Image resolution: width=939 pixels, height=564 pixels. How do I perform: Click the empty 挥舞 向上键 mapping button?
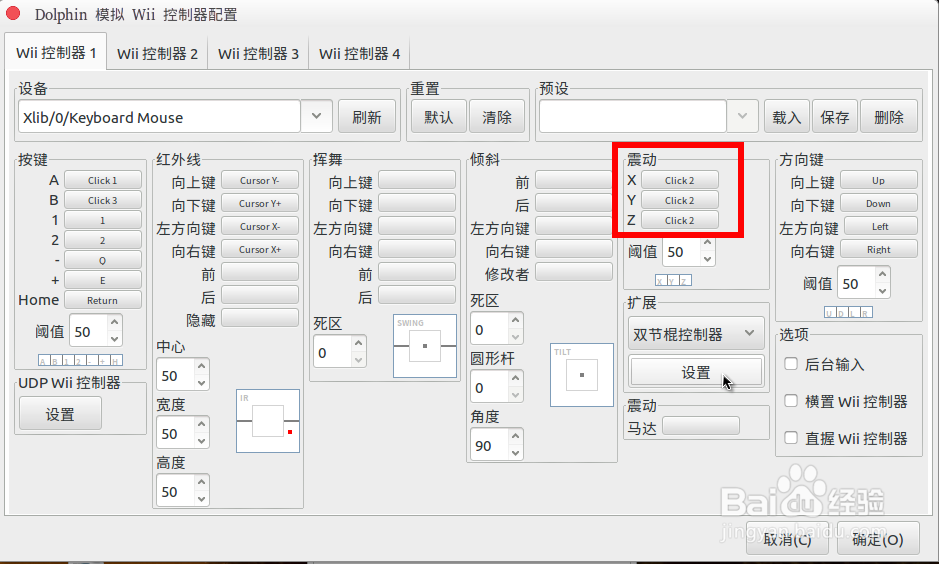tap(417, 180)
